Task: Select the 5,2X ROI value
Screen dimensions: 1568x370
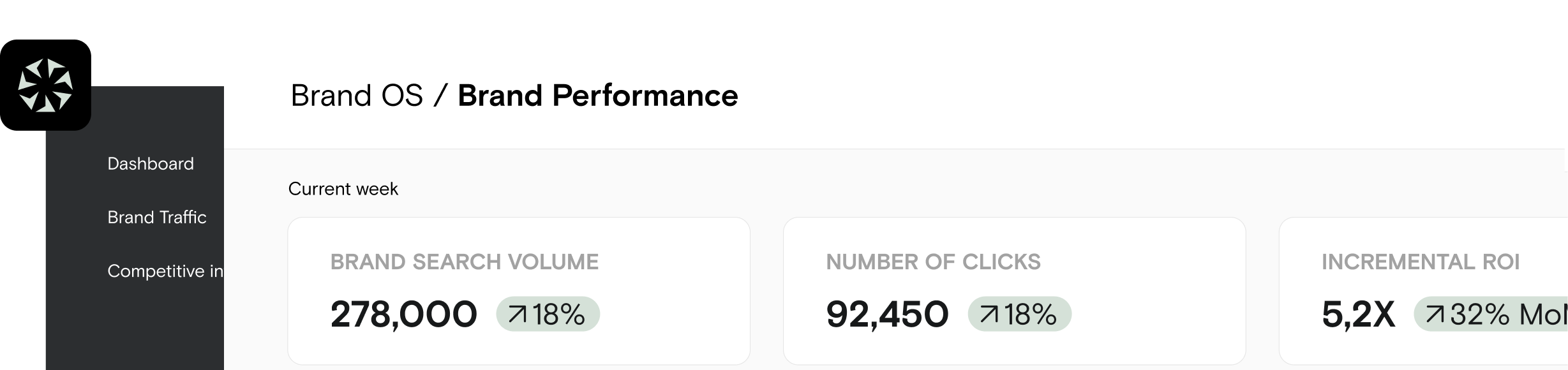Action: tap(1358, 314)
